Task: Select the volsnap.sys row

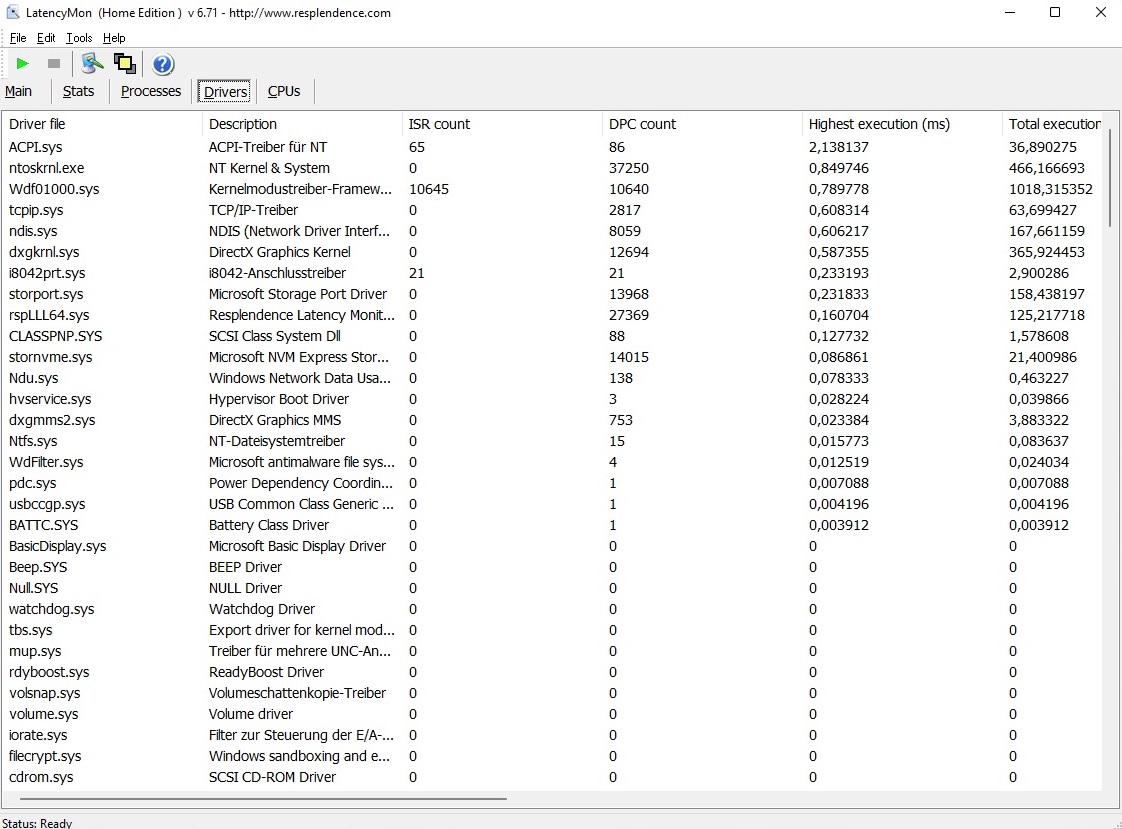Action: point(552,692)
